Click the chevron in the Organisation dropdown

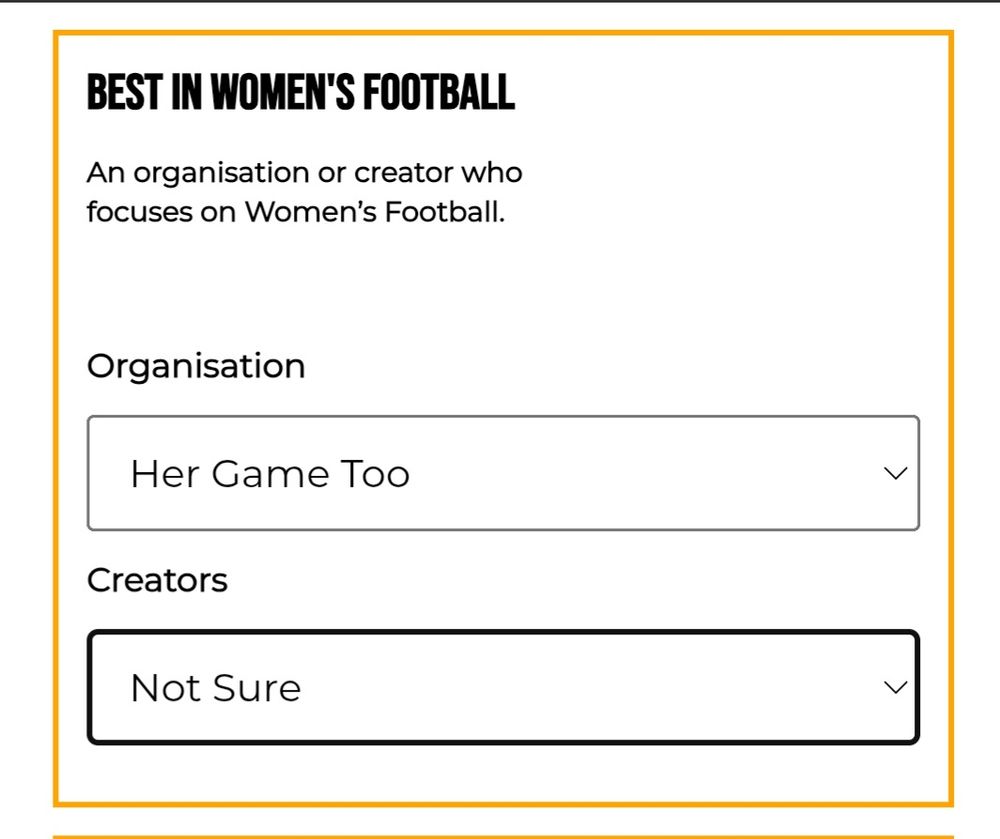click(x=895, y=473)
